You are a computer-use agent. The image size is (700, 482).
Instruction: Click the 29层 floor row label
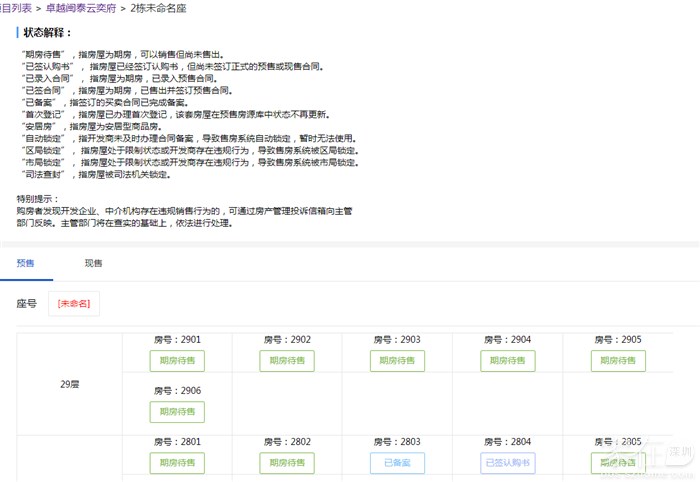(70, 382)
